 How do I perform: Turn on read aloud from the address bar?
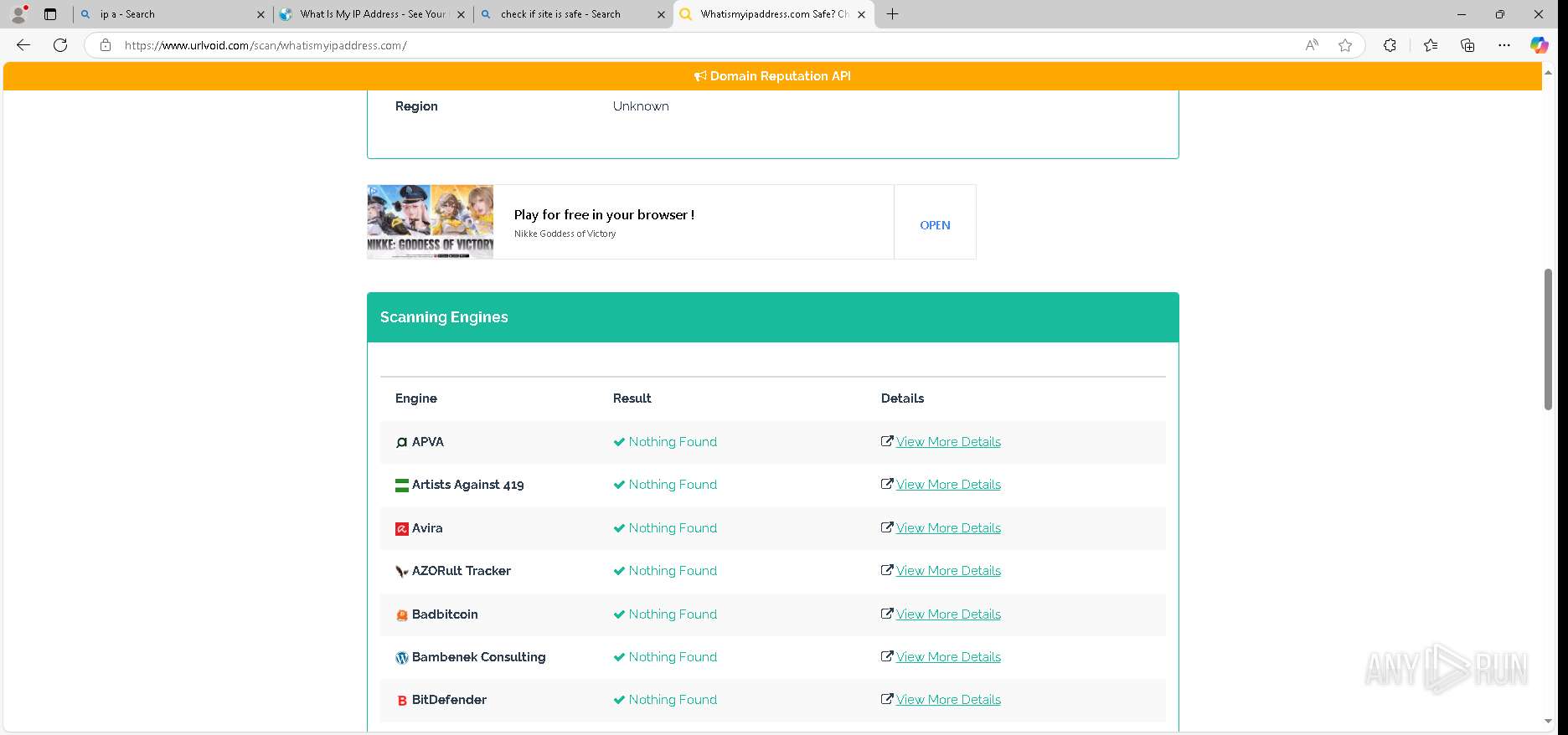(x=1312, y=45)
